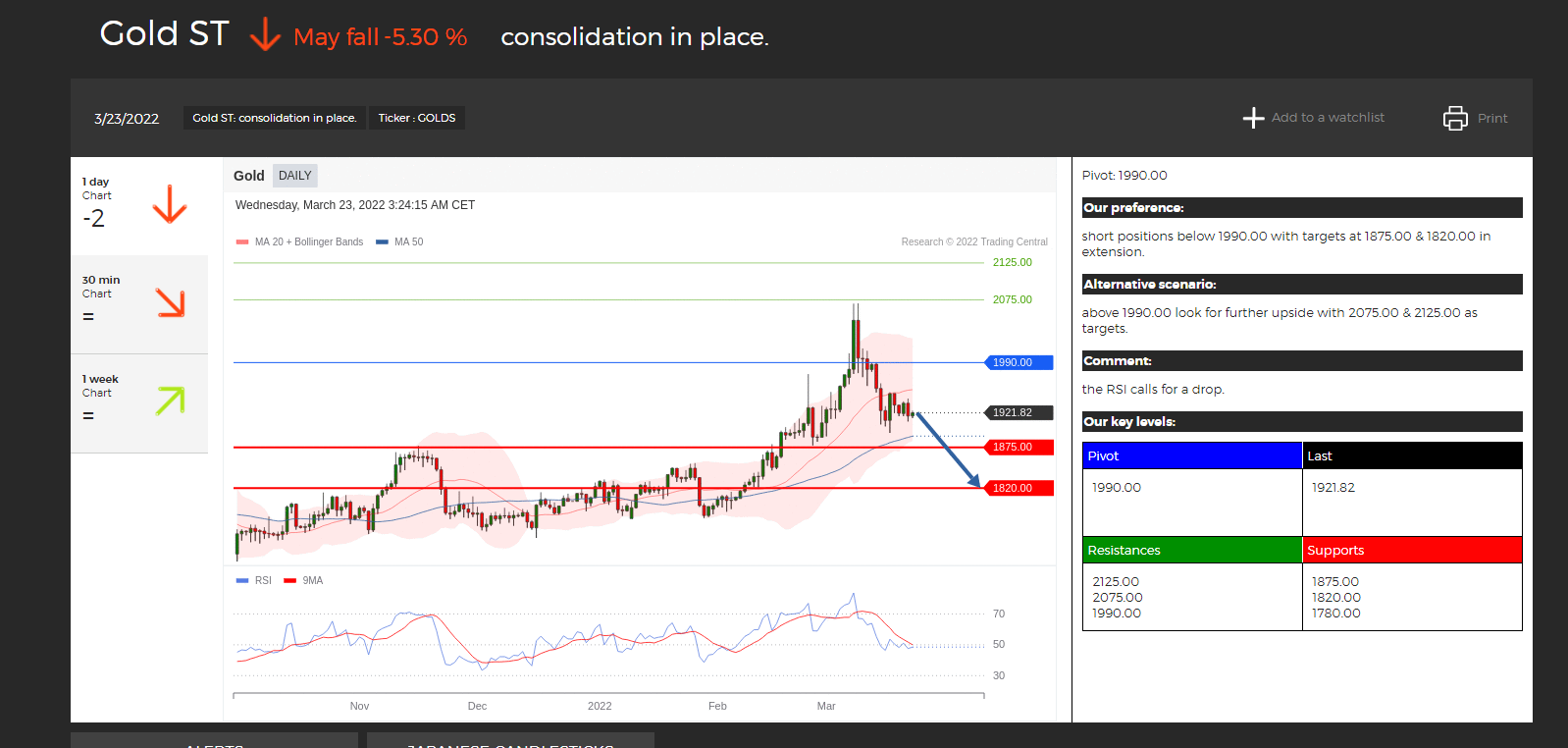
Task: Click the printer icon
Action: click(1455, 118)
